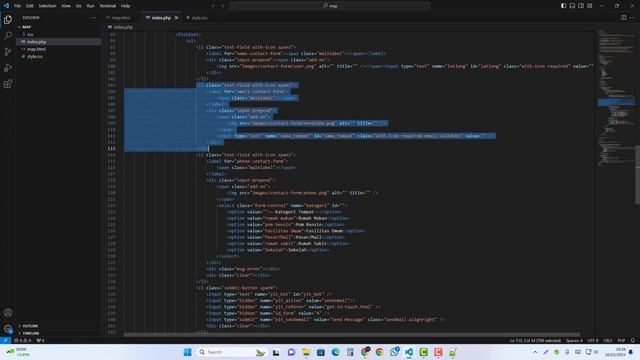Toggle the bottom Panel visibility
Viewport: 640px width, 360px height.
coord(572,6)
